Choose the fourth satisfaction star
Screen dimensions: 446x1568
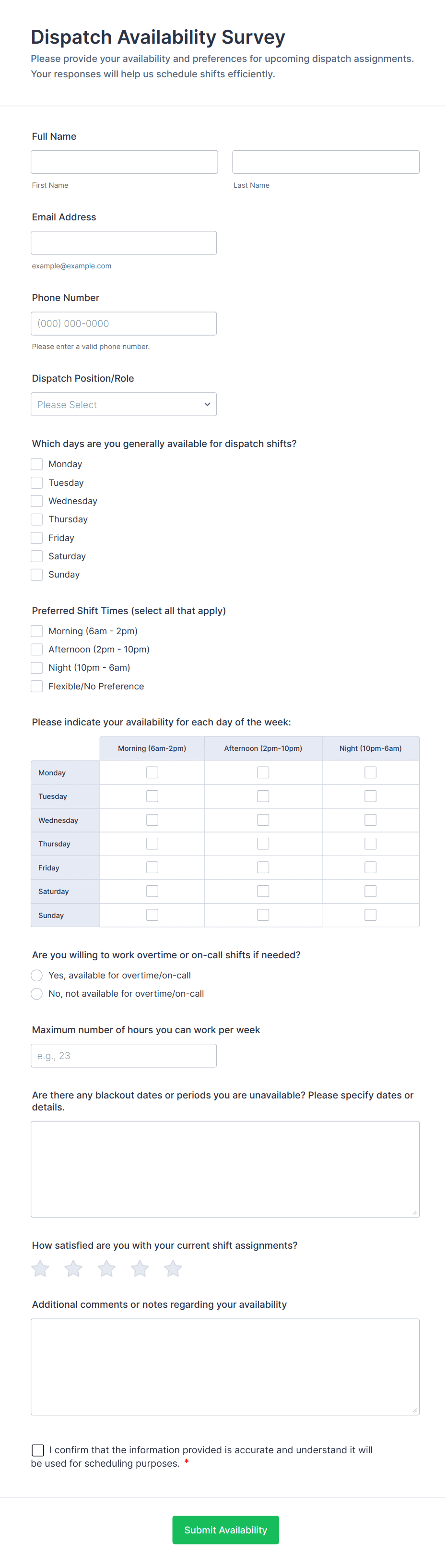point(140,1268)
